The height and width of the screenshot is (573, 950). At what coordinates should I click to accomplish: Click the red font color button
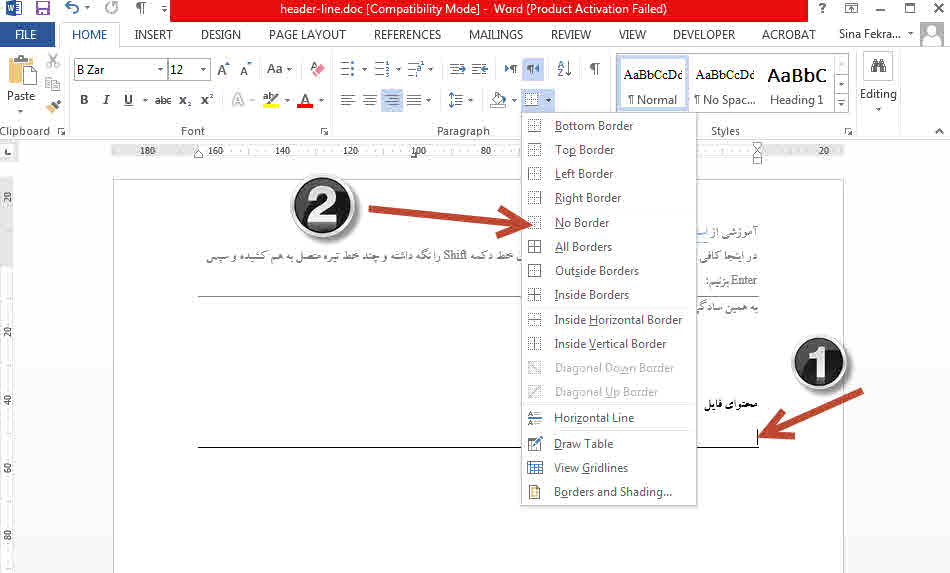point(304,100)
